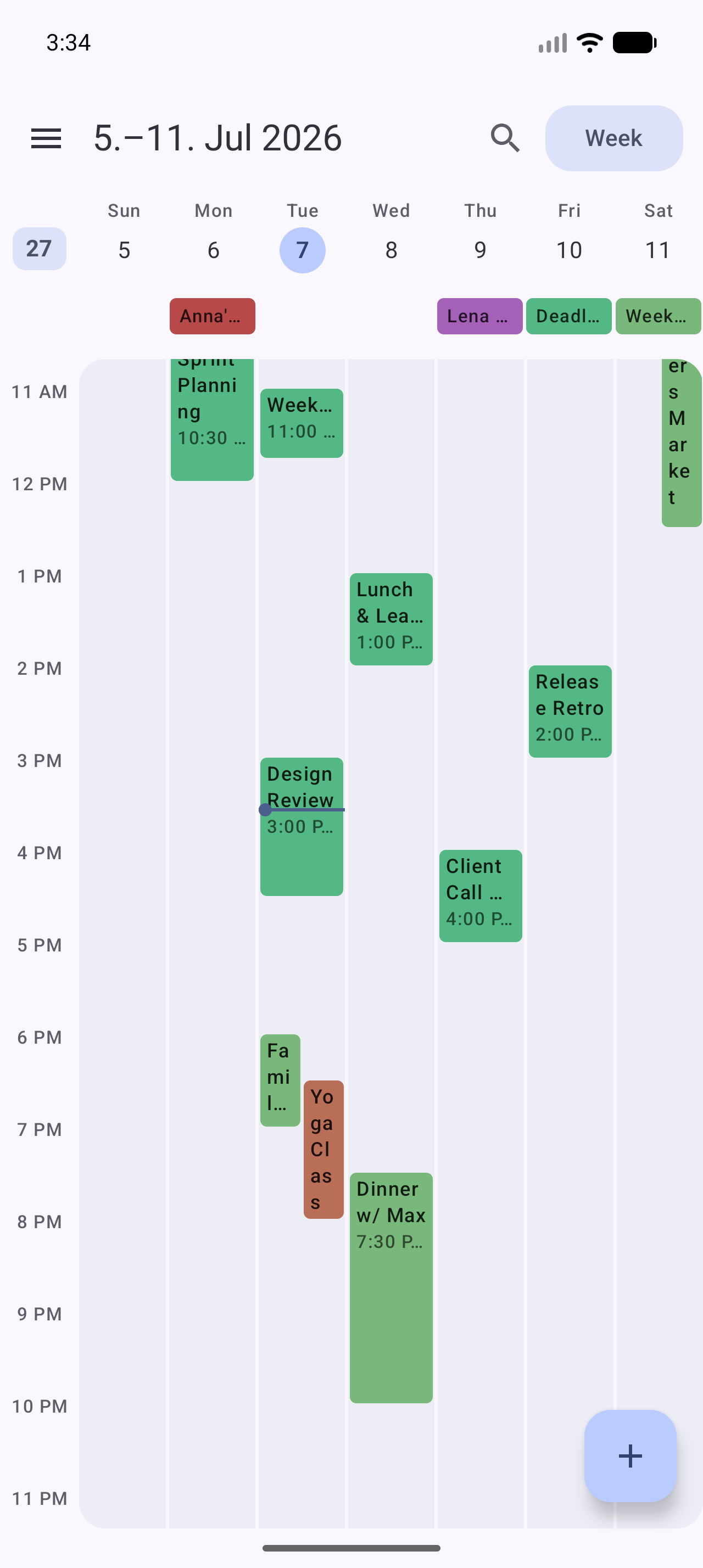
Task: Open the Week view switcher
Action: [x=613, y=138]
